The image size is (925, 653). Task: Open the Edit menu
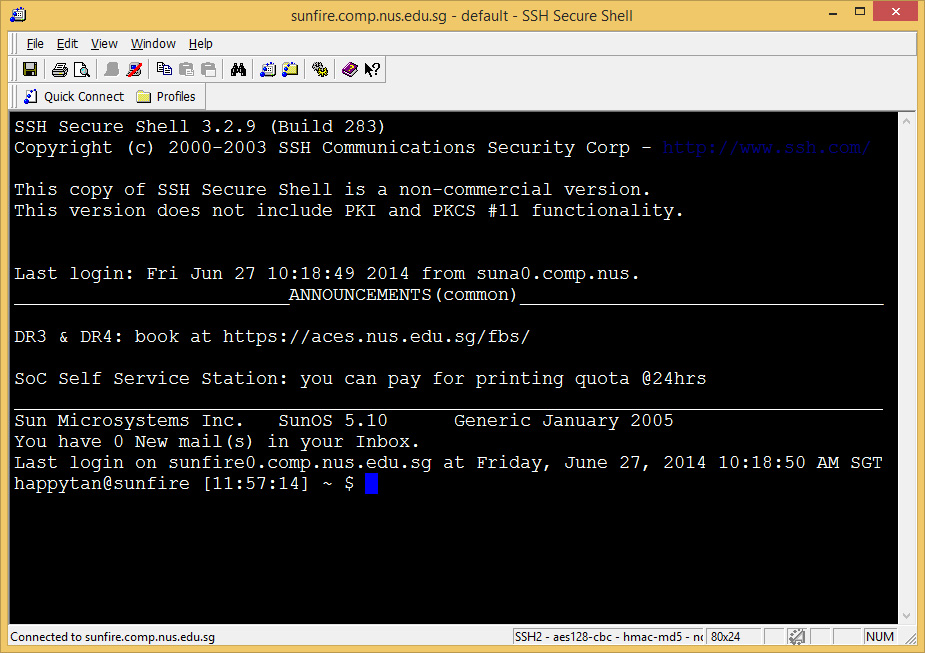[x=67, y=44]
